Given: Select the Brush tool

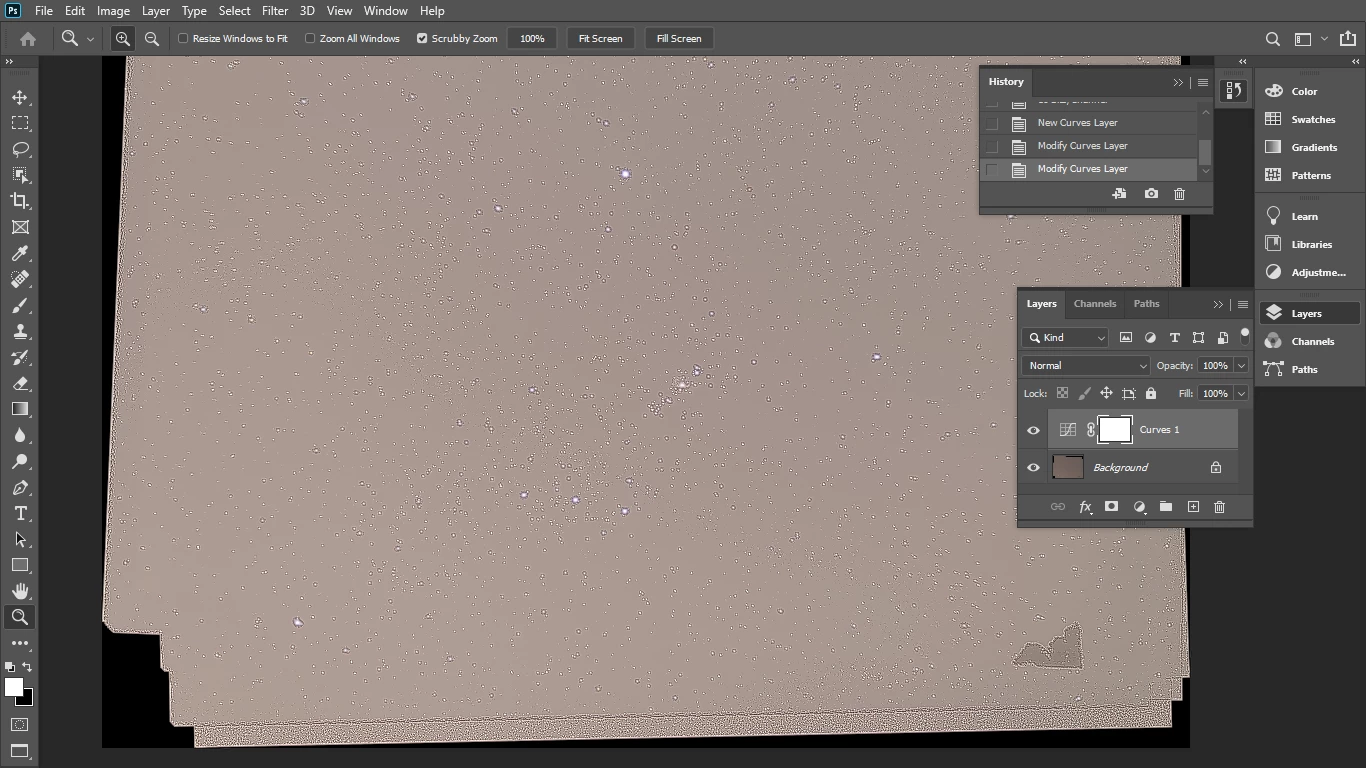Looking at the screenshot, I should 20,305.
